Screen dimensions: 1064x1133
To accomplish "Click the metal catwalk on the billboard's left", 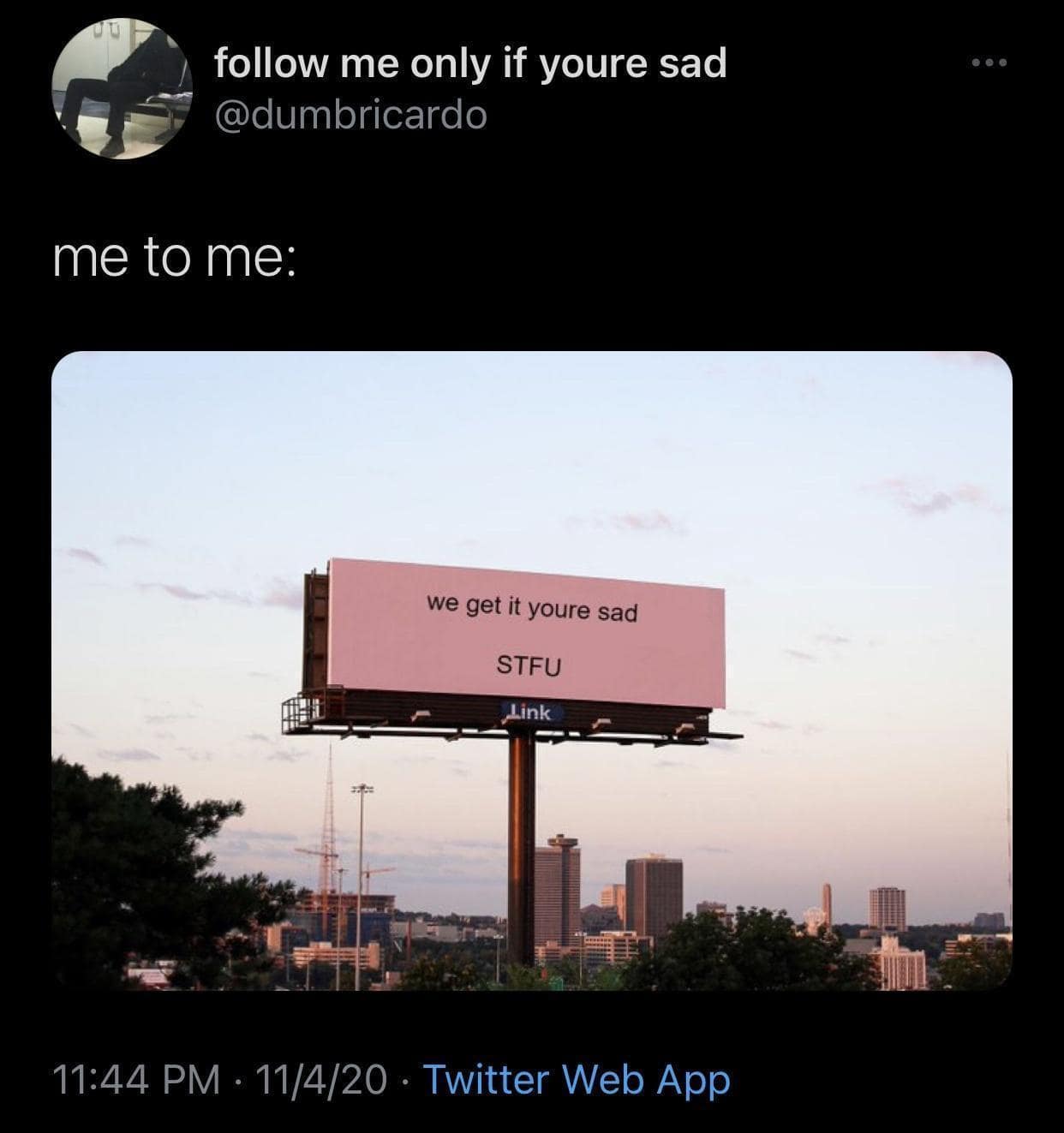I will (298, 713).
